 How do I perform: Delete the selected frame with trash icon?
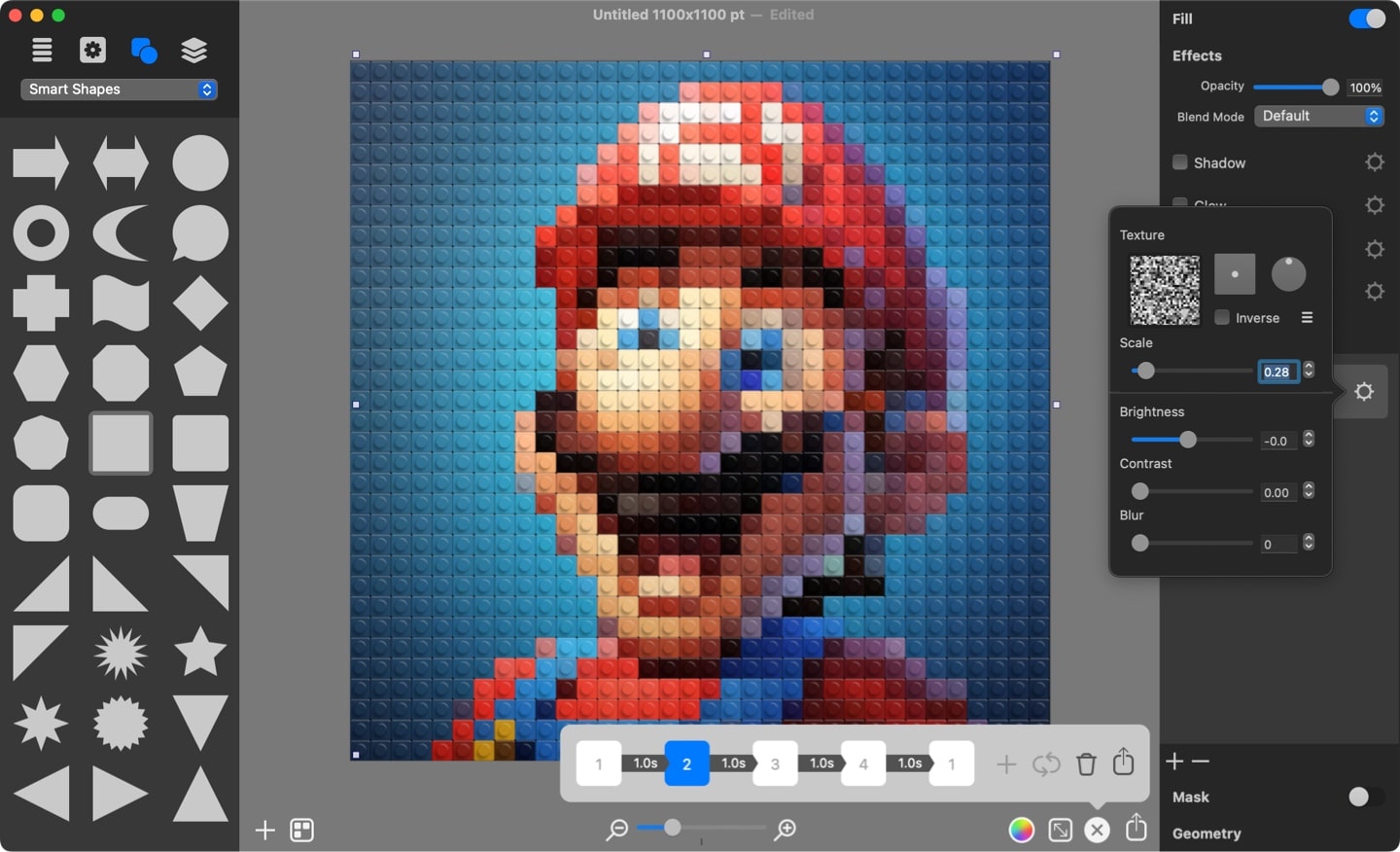tap(1087, 763)
